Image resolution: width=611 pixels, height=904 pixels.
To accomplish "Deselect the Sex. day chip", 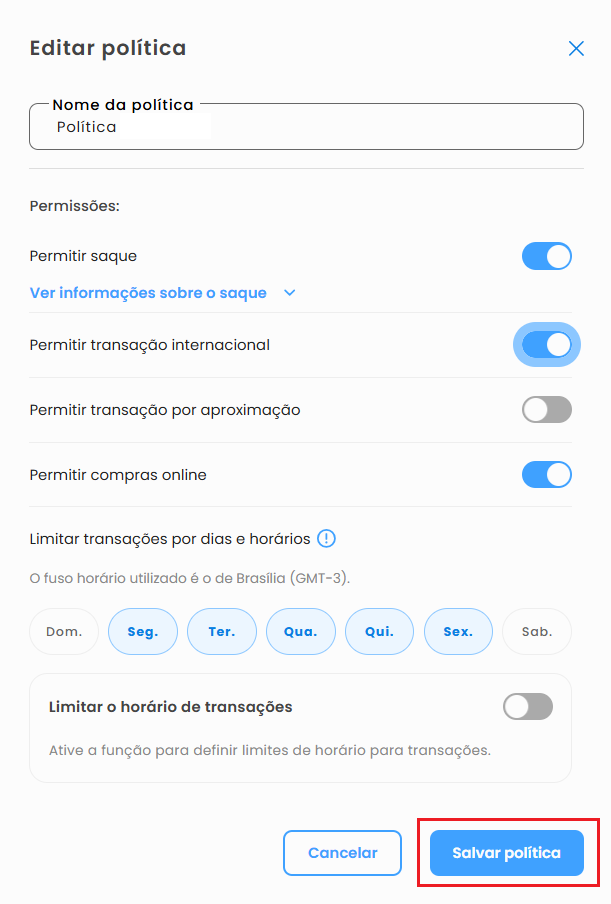I will point(458,632).
